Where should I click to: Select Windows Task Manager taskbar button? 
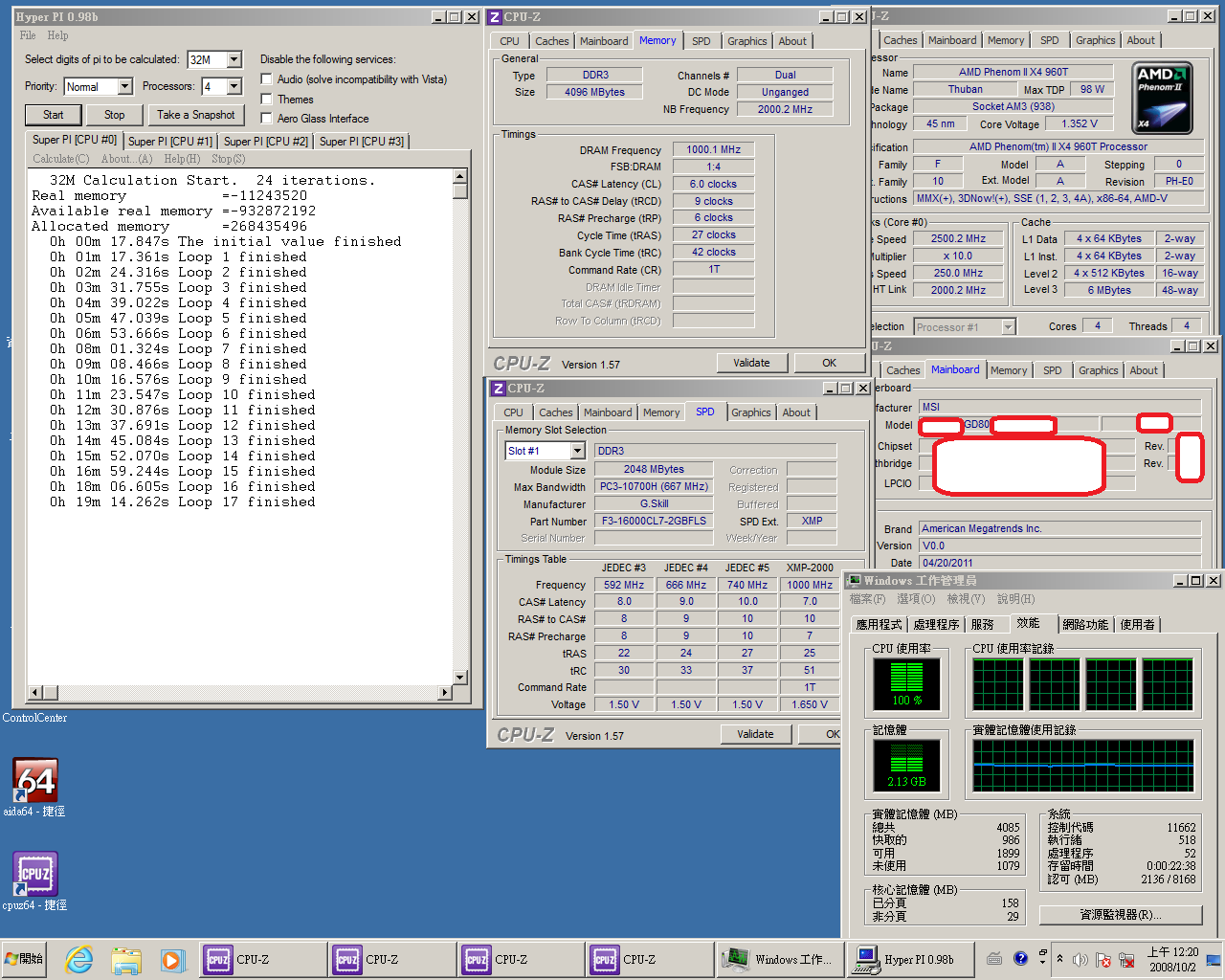coord(780,959)
